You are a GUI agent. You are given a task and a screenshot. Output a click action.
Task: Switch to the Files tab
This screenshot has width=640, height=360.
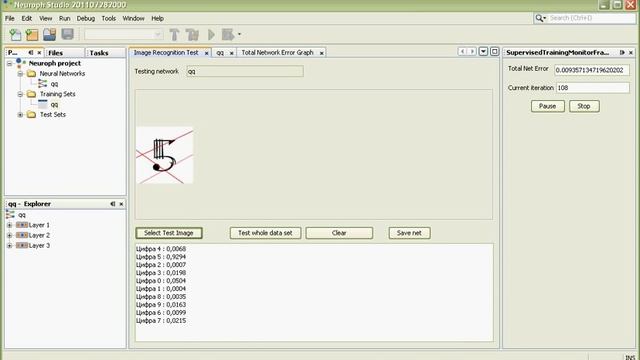tap(56, 53)
